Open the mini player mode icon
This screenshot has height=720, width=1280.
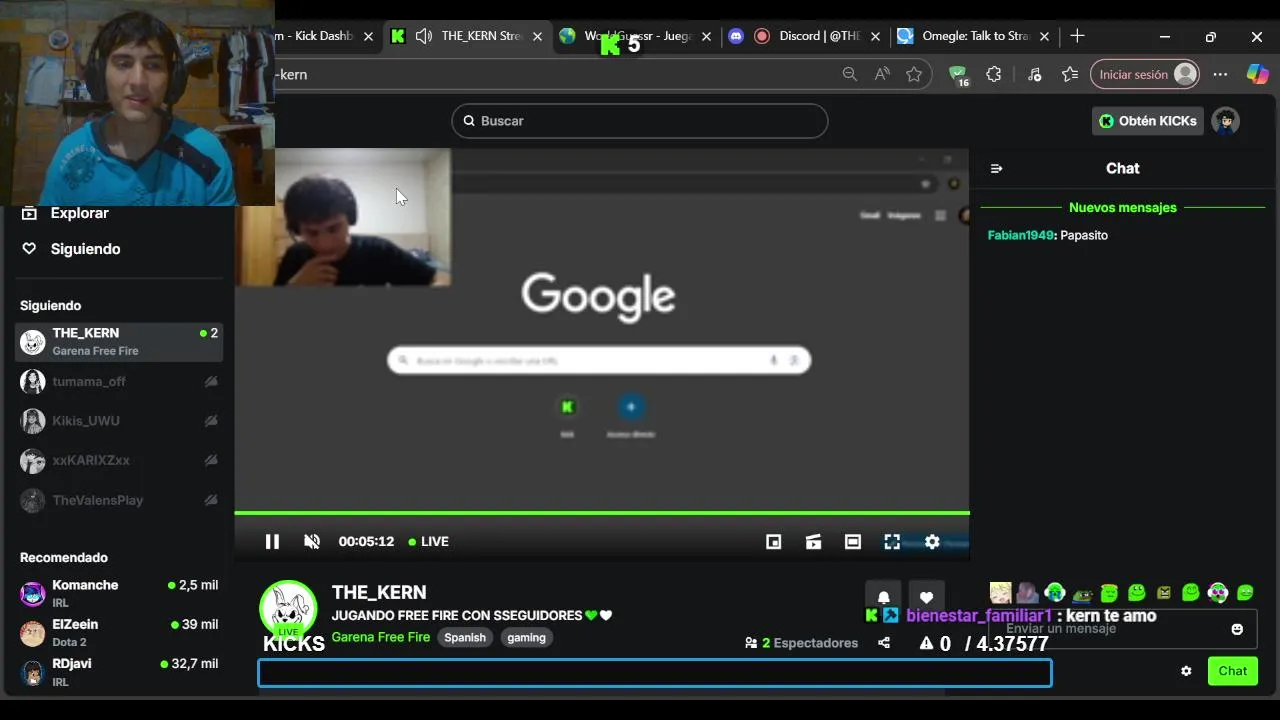click(773, 541)
